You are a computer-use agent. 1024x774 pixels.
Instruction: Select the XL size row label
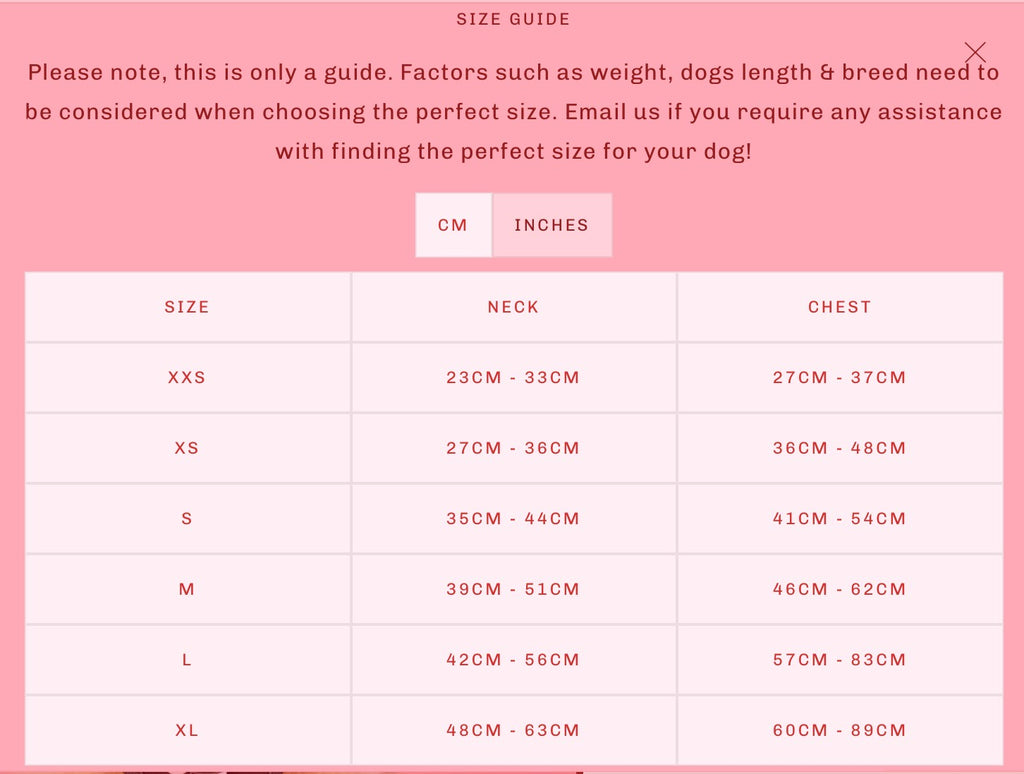click(187, 730)
